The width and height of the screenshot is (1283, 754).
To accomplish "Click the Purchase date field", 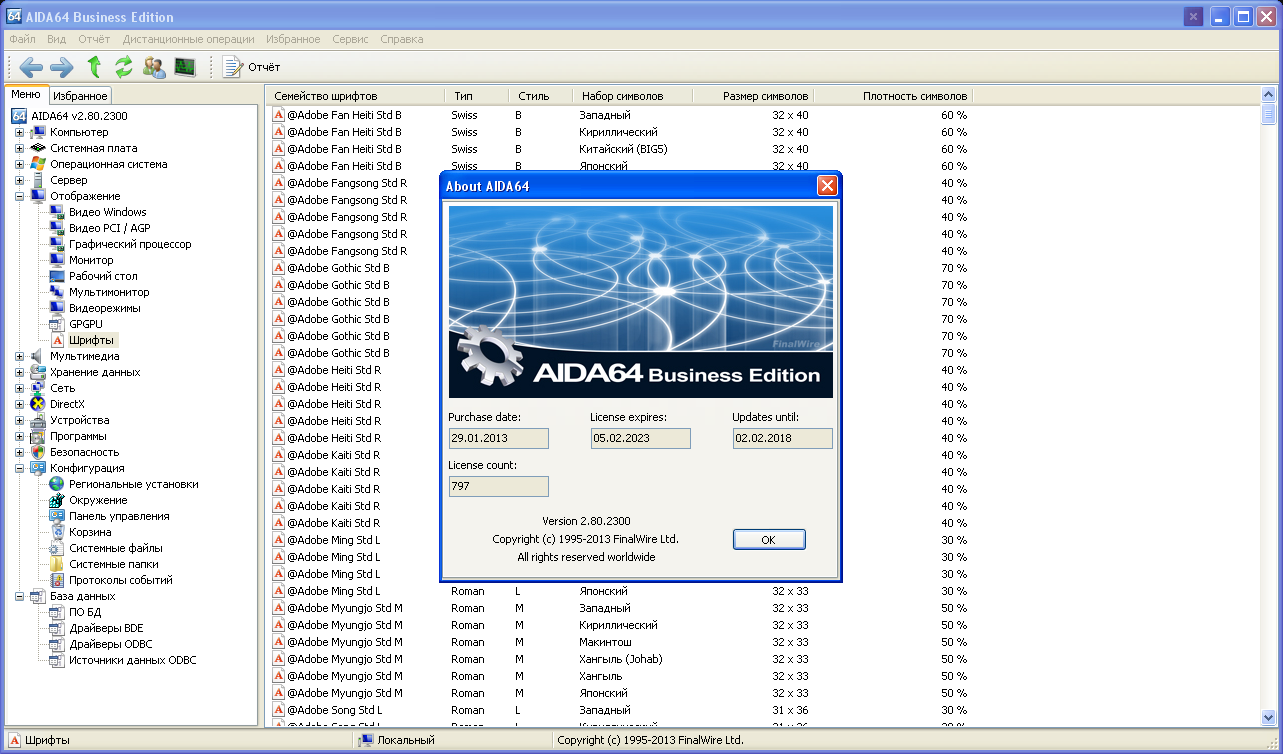I will tap(498, 438).
